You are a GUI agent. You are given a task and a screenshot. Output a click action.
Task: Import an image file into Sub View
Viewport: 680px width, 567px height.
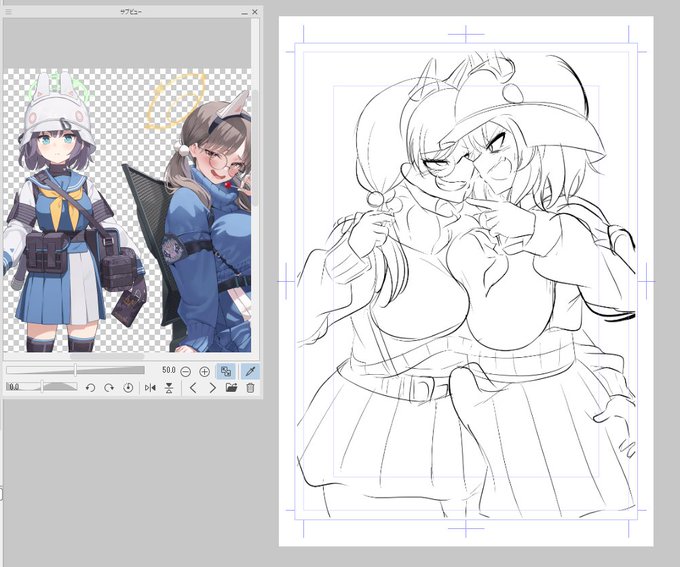tap(232, 388)
